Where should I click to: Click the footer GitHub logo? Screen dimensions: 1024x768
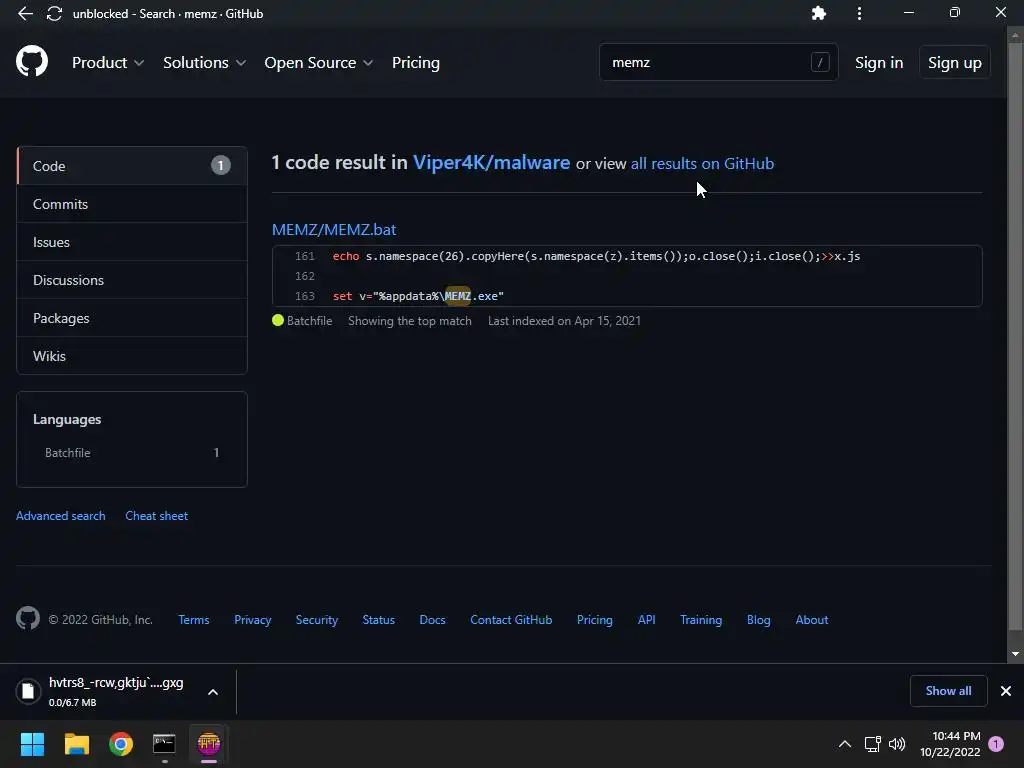pyautogui.click(x=27, y=618)
